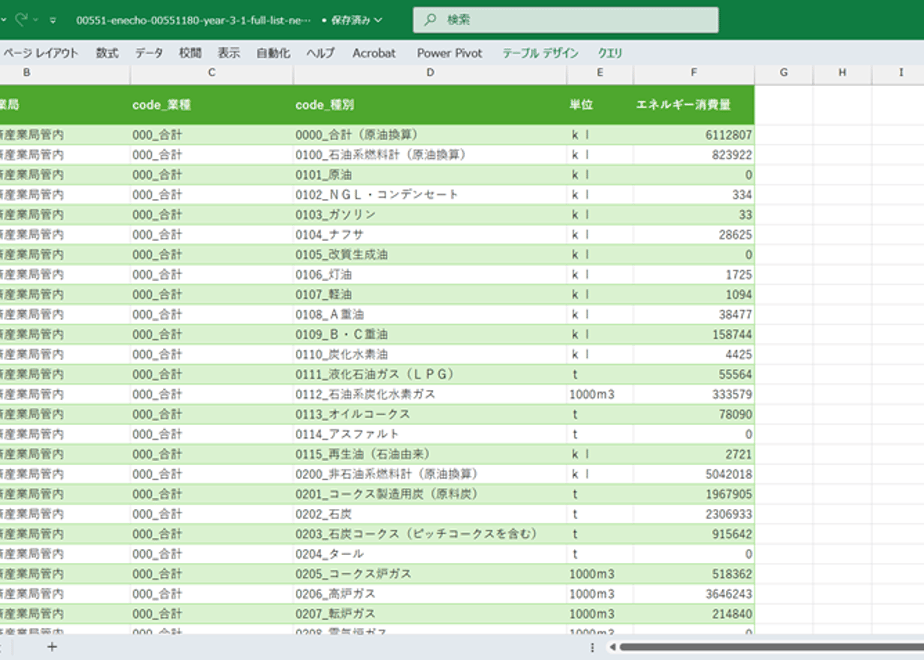Click the エネルギー消費量 header cell
The width and height of the screenshot is (924, 660).
[694, 105]
